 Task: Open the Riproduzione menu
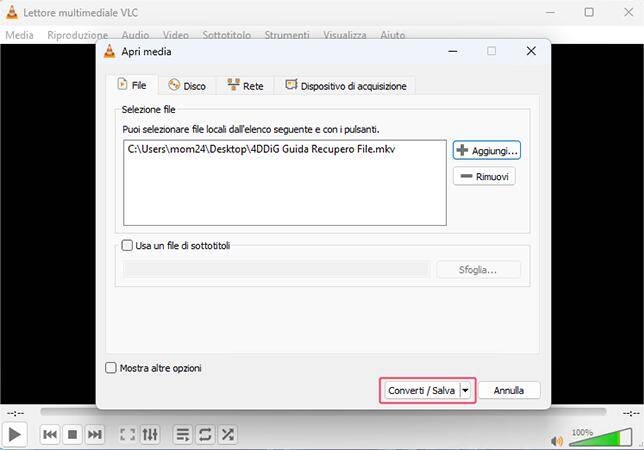78,35
